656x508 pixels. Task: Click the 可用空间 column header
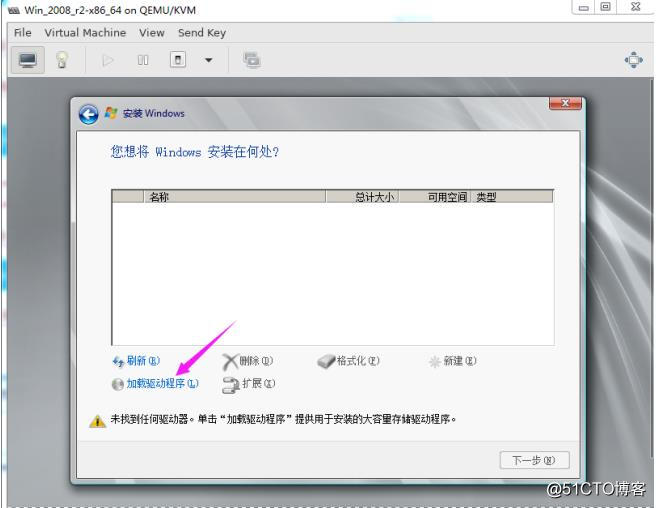coord(435,197)
